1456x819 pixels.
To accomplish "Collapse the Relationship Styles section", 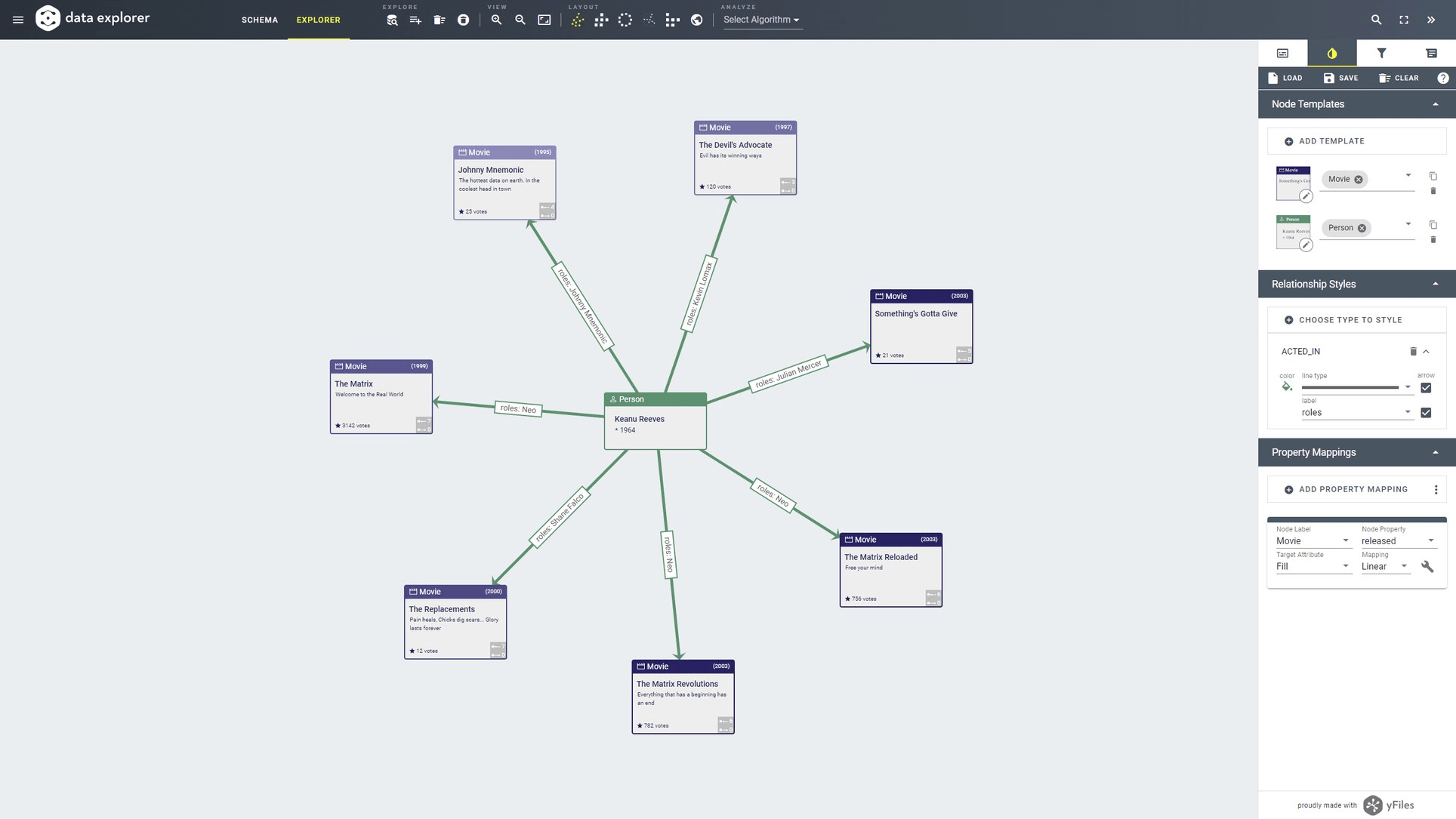I will 1435,284.
